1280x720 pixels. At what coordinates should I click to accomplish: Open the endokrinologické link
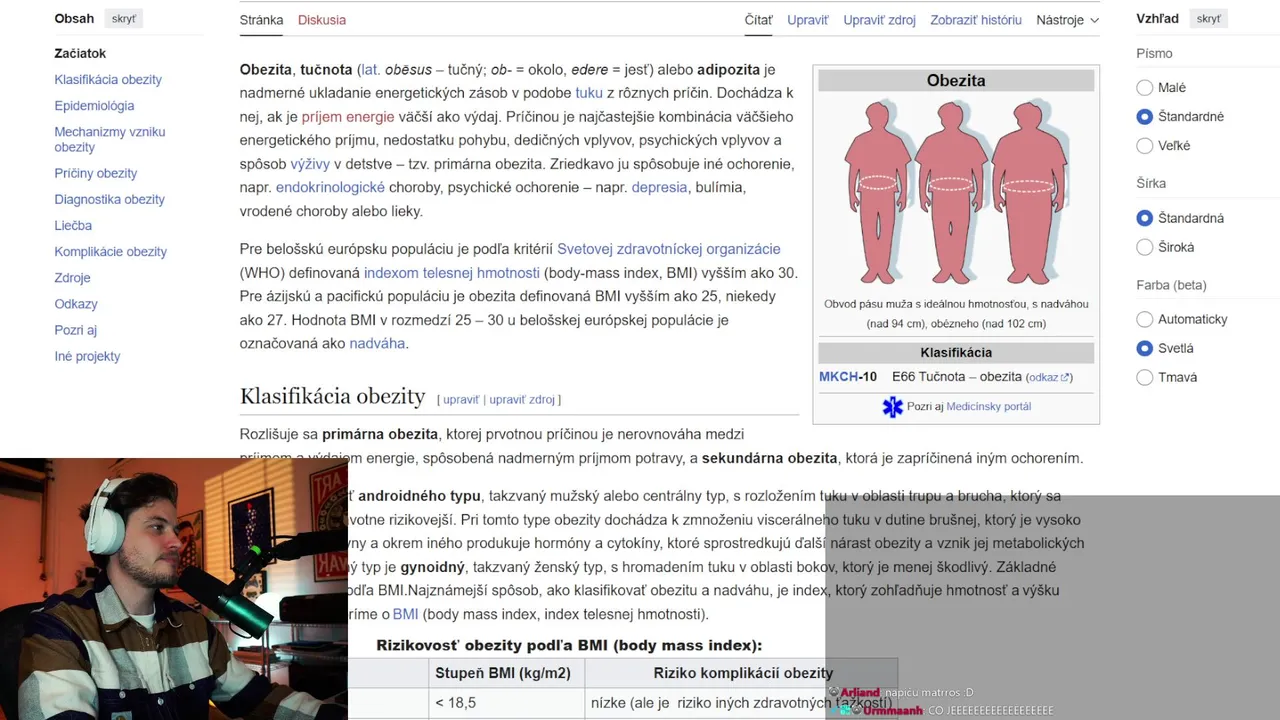[330, 188]
